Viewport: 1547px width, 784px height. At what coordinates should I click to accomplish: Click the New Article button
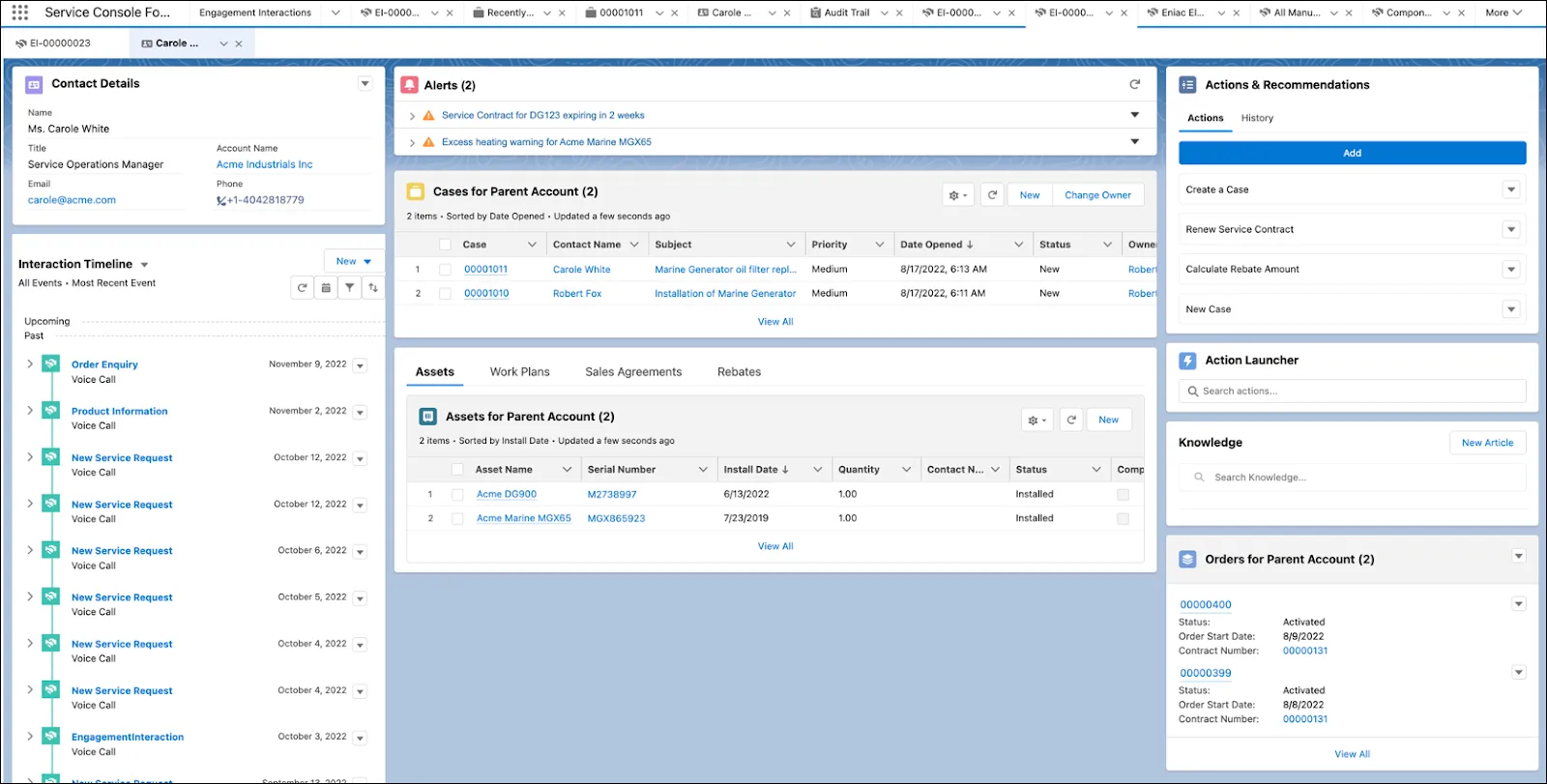[x=1487, y=443]
